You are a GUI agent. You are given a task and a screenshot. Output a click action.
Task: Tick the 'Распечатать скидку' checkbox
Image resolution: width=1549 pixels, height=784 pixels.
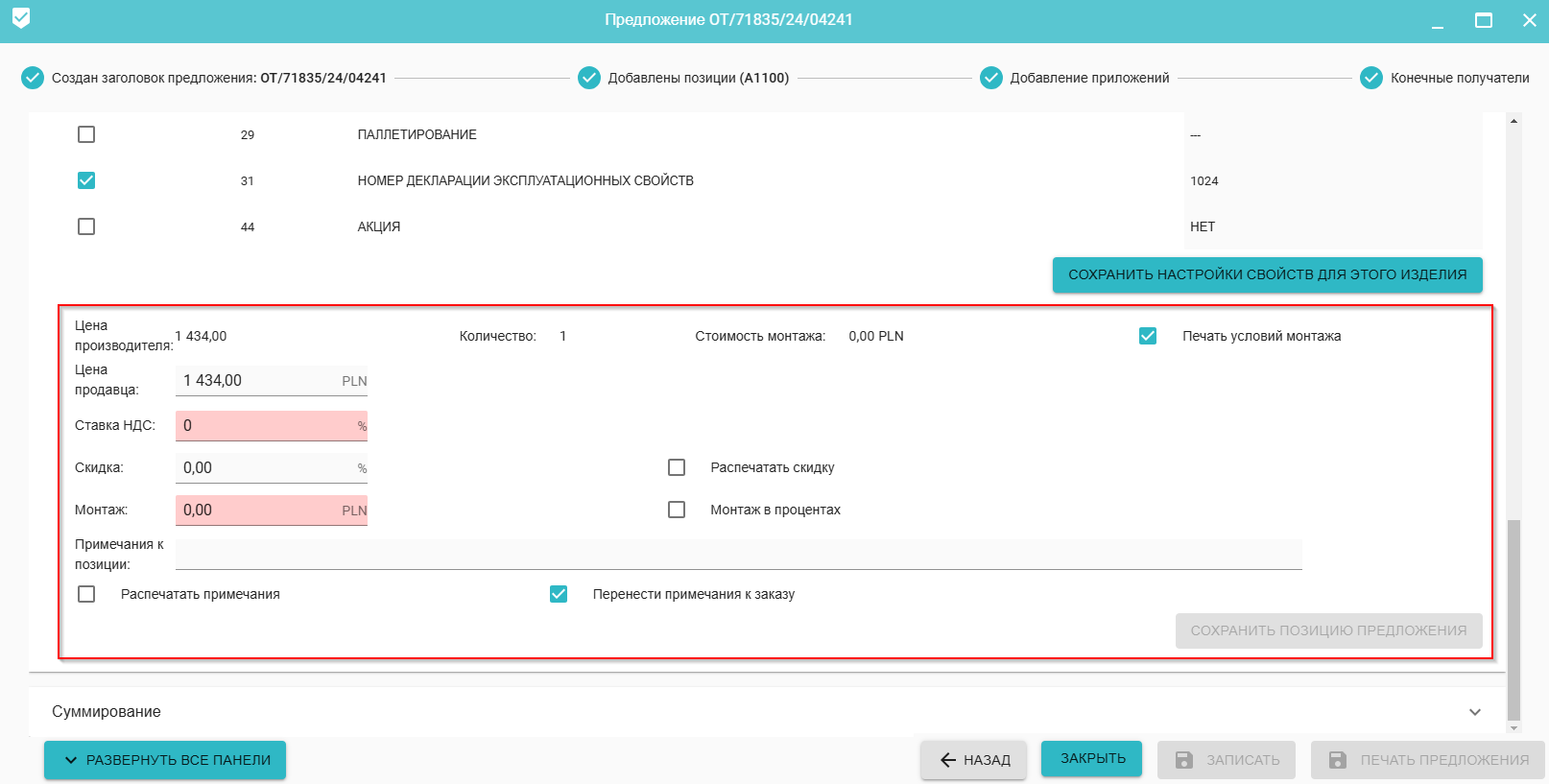point(677,467)
